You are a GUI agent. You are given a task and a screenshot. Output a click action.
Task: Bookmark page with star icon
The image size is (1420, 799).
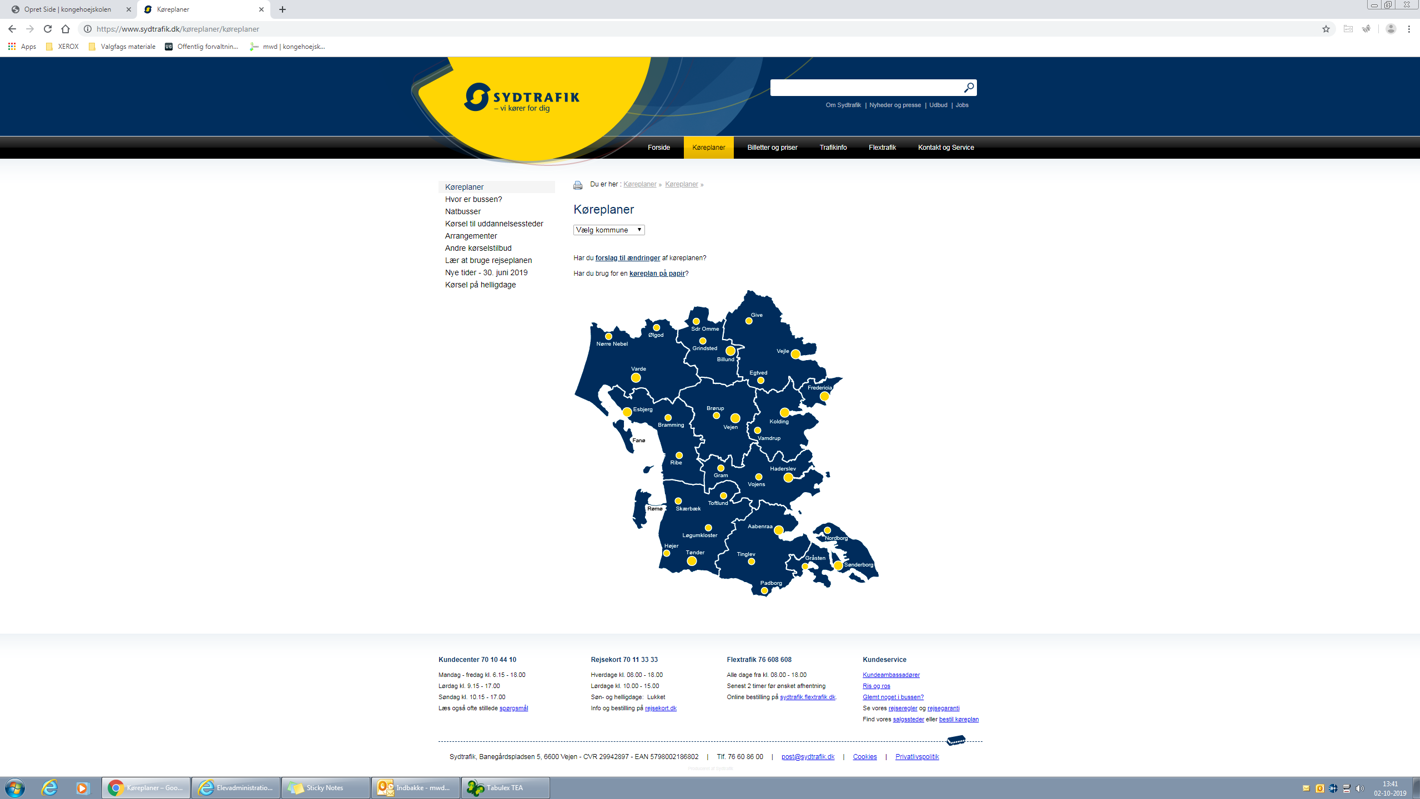pos(1326,29)
